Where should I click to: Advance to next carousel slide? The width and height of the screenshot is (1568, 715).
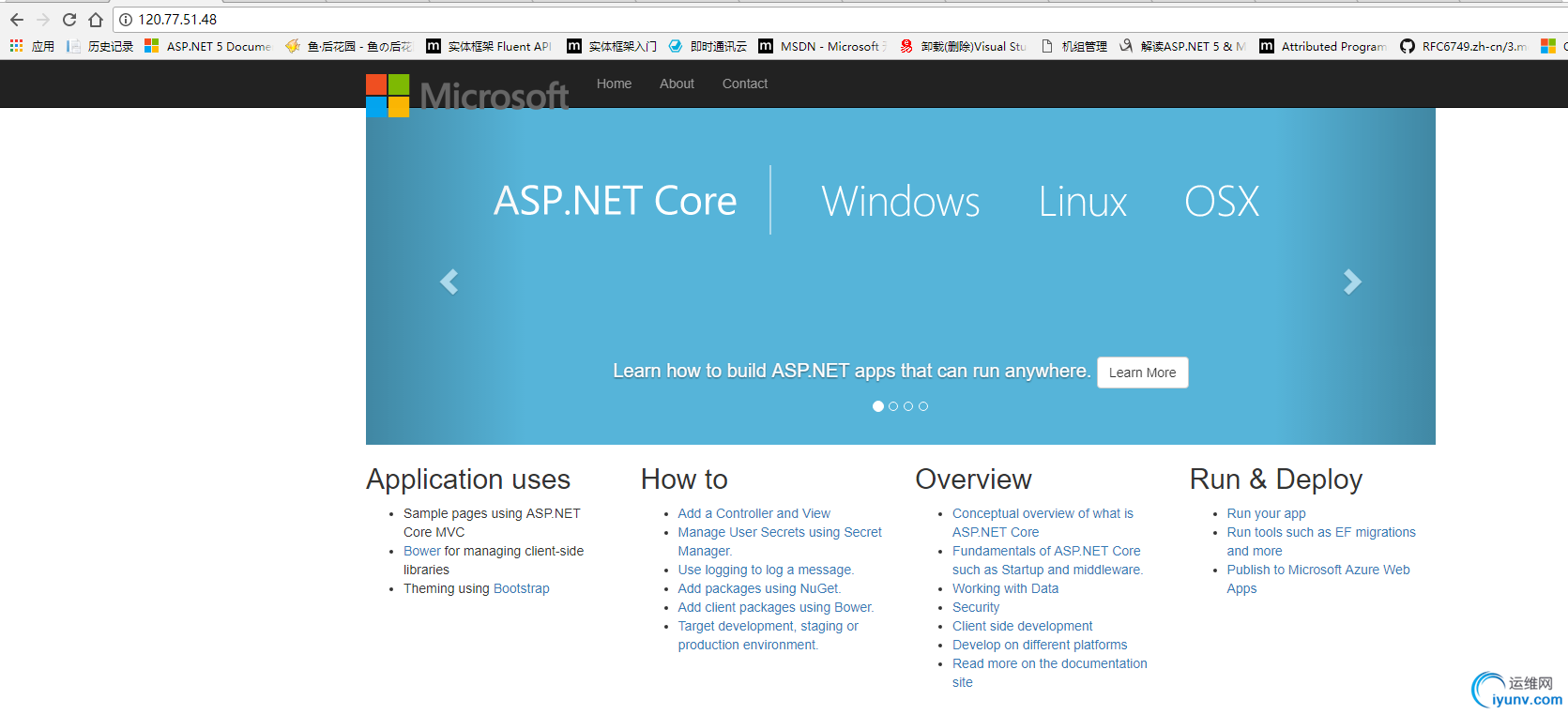pos(1351,281)
